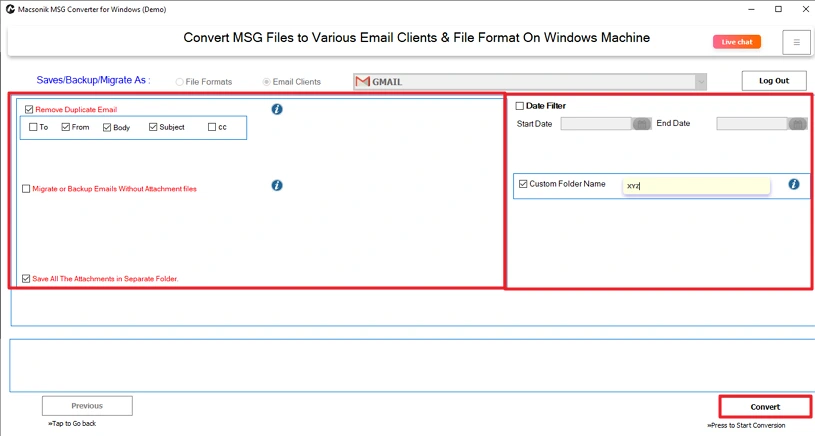Open the hamburger menu icon
The width and height of the screenshot is (815, 436).
796,41
